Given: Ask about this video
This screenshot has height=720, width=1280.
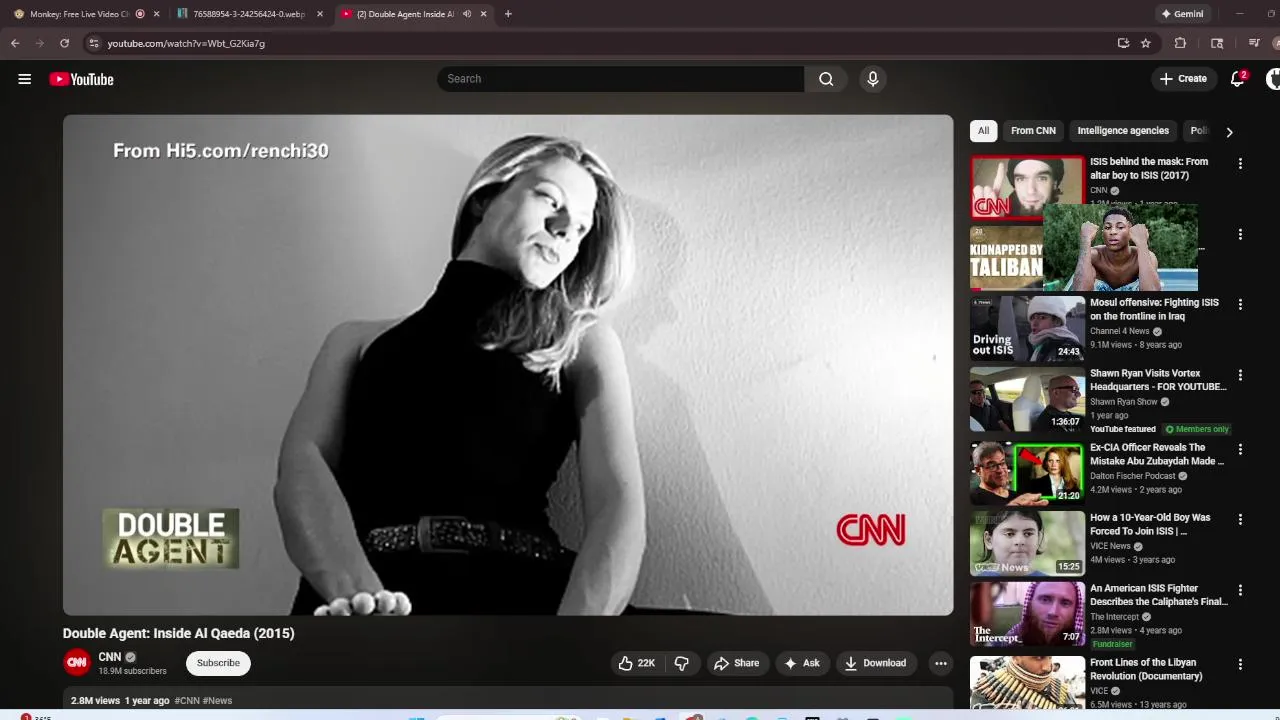Looking at the screenshot, I should (x=802, y=663).
